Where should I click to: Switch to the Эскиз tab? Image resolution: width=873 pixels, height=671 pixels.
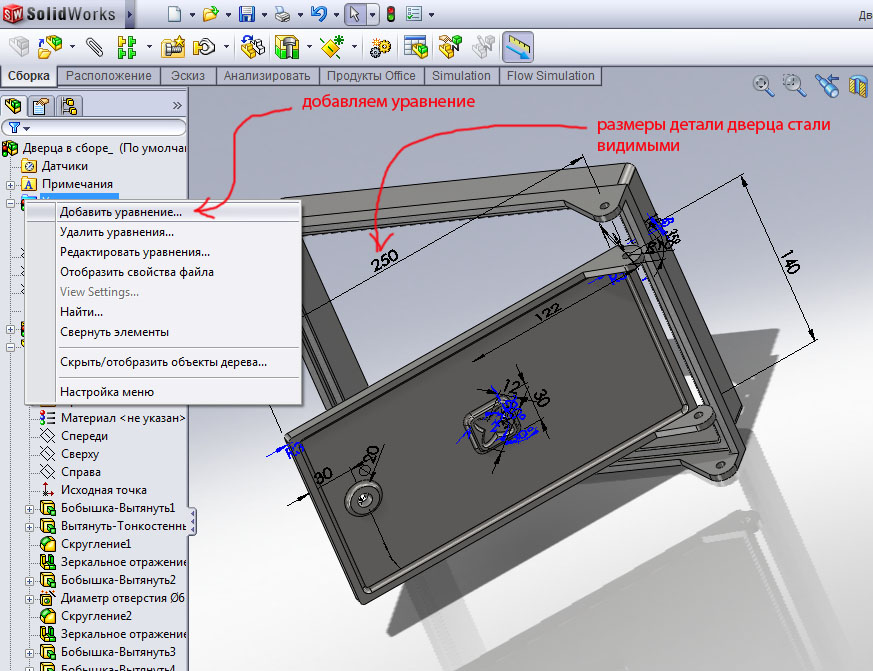click(188, 76)
